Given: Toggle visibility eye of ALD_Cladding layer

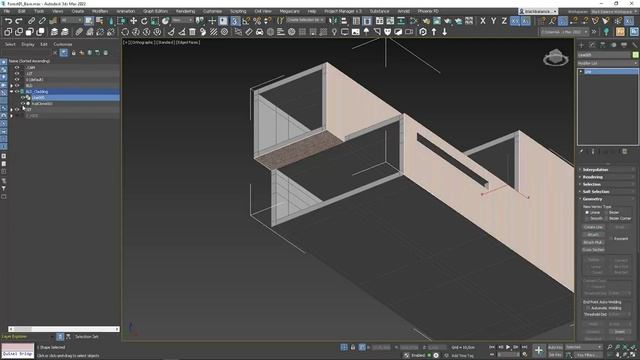Looking at the screenshot, I should click(x=17, y=92).
